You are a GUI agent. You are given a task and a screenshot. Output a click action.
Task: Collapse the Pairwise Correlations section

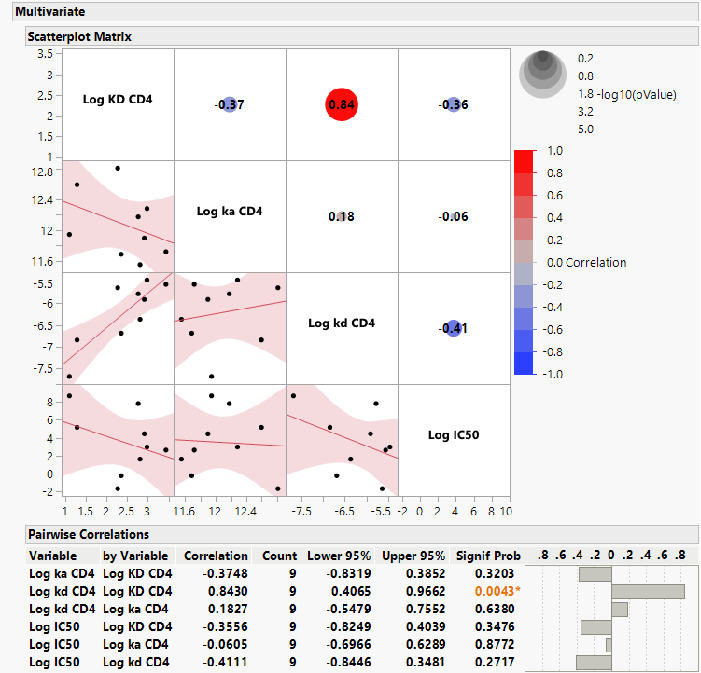point(88,534)
